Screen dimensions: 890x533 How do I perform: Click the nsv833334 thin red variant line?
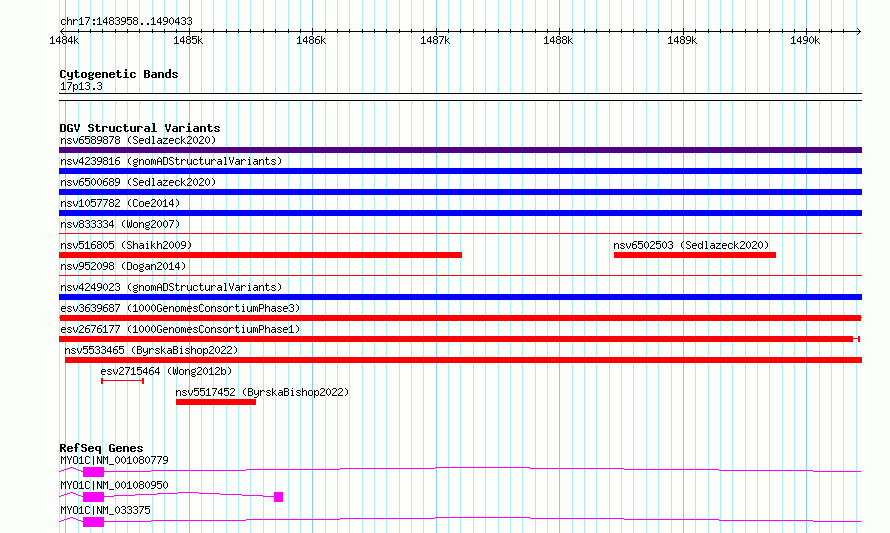pyautogui.click(x=460, y=234)
